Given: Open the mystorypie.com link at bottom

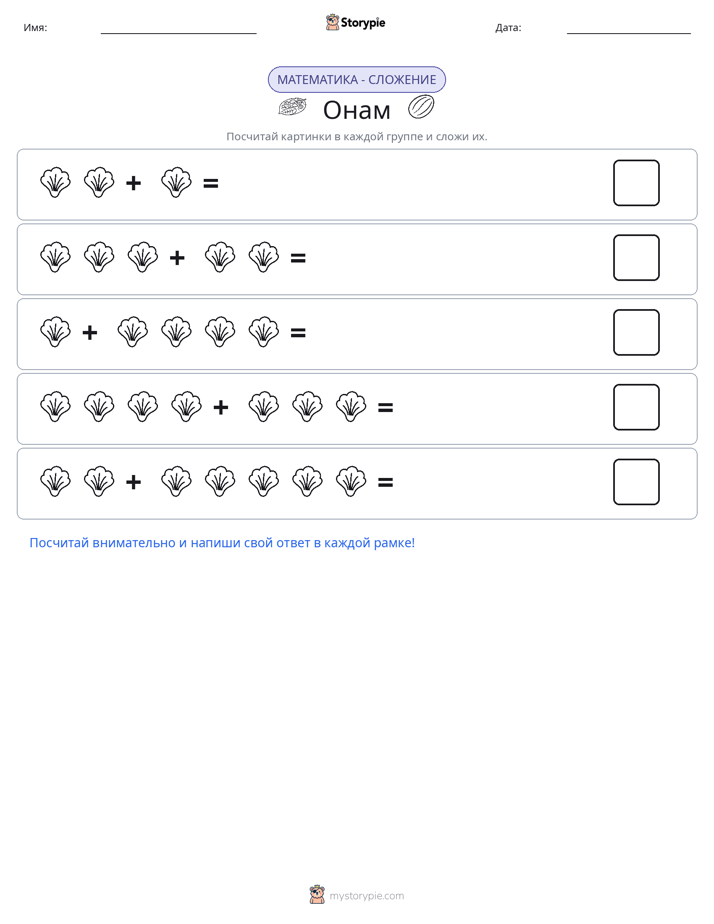Looking at the screenshot, I should coord(366,896).
